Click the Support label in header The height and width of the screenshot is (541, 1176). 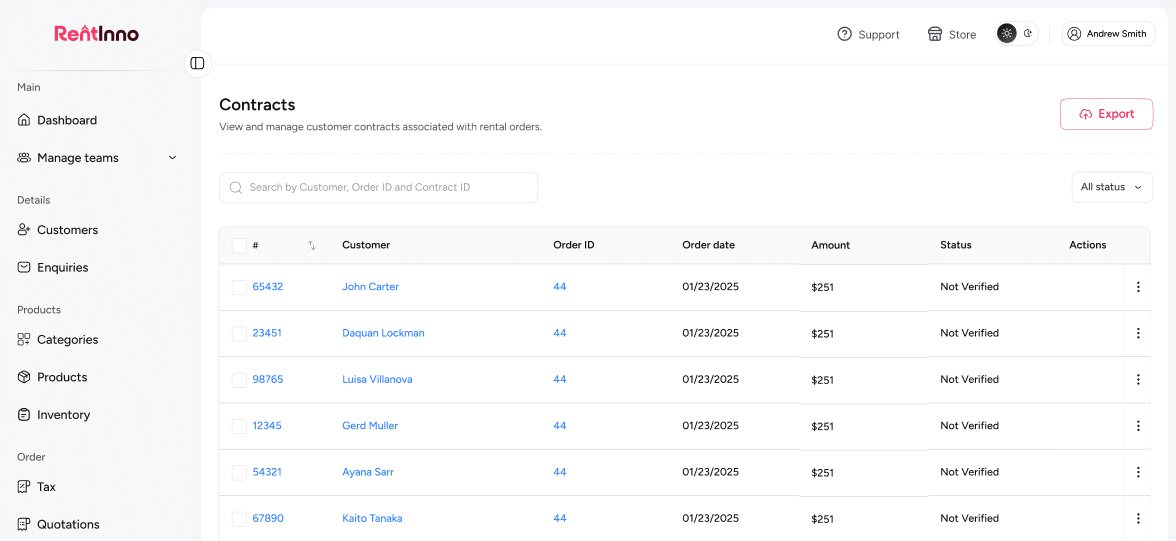point(879,35)
